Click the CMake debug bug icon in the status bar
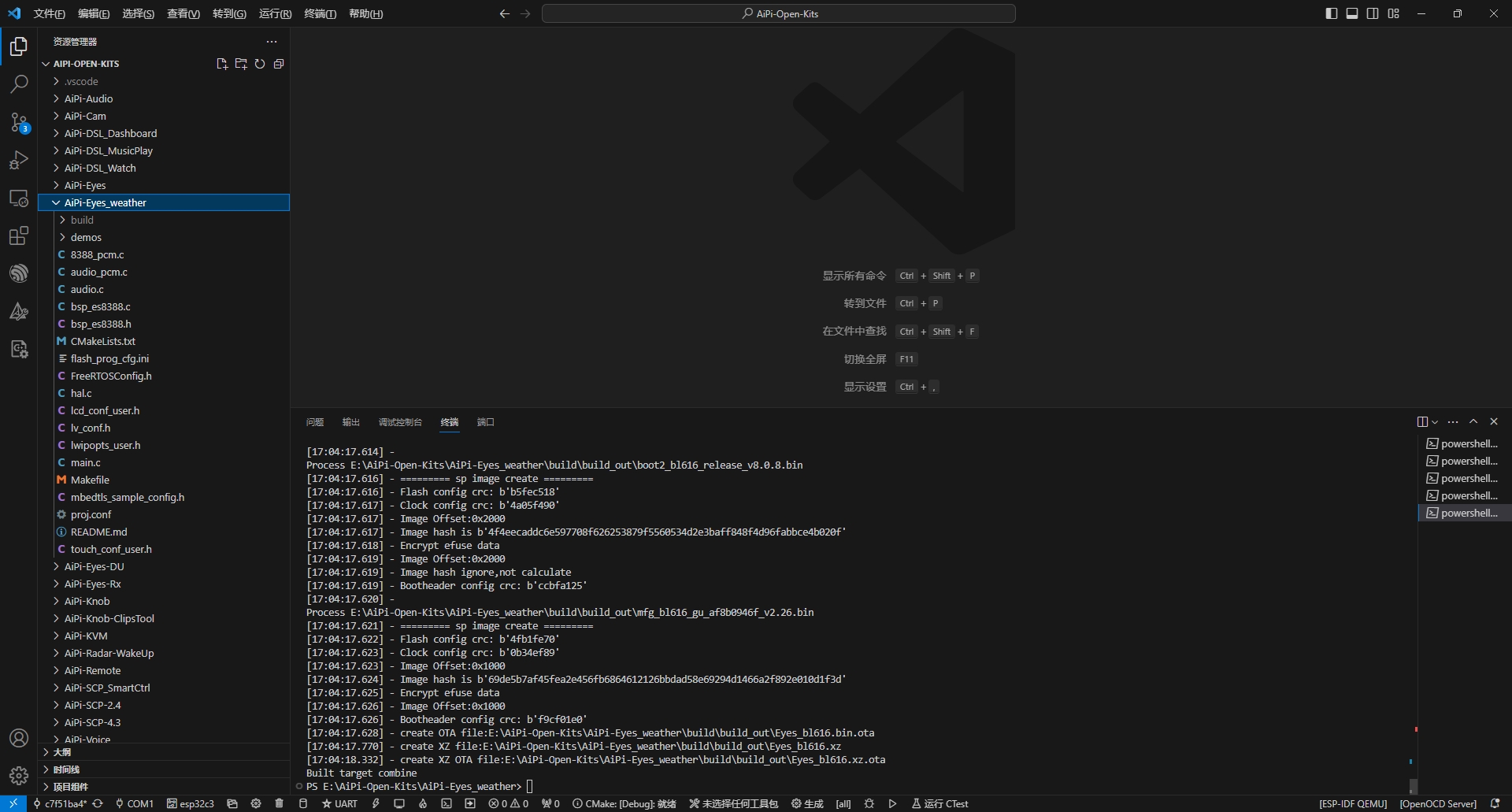The width and height of the screenshot is (1512, 812). 869,804
